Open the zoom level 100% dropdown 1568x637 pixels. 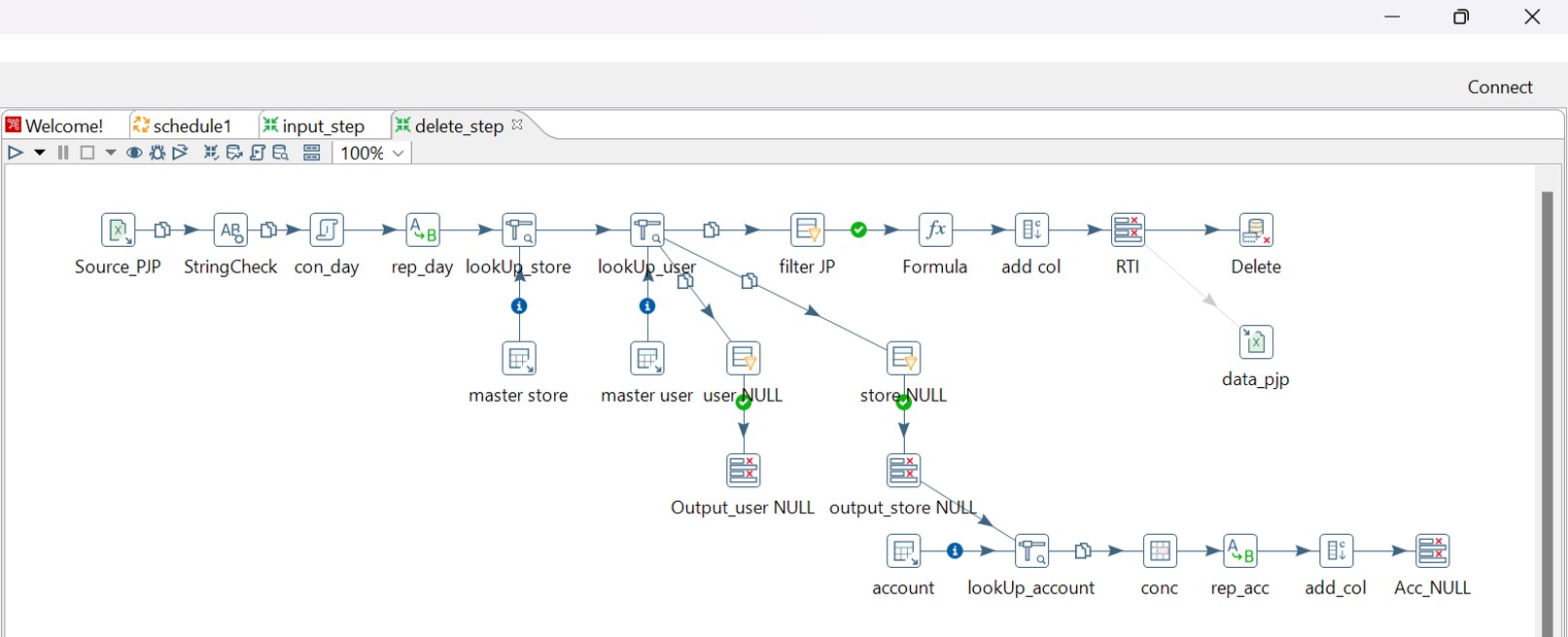[372, 153]
